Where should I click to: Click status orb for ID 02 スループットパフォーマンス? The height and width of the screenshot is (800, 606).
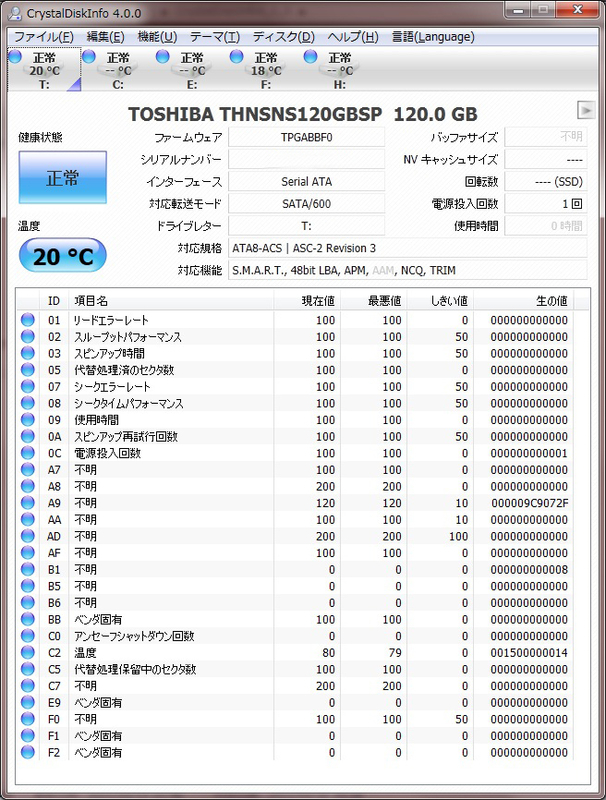(28, 337)
